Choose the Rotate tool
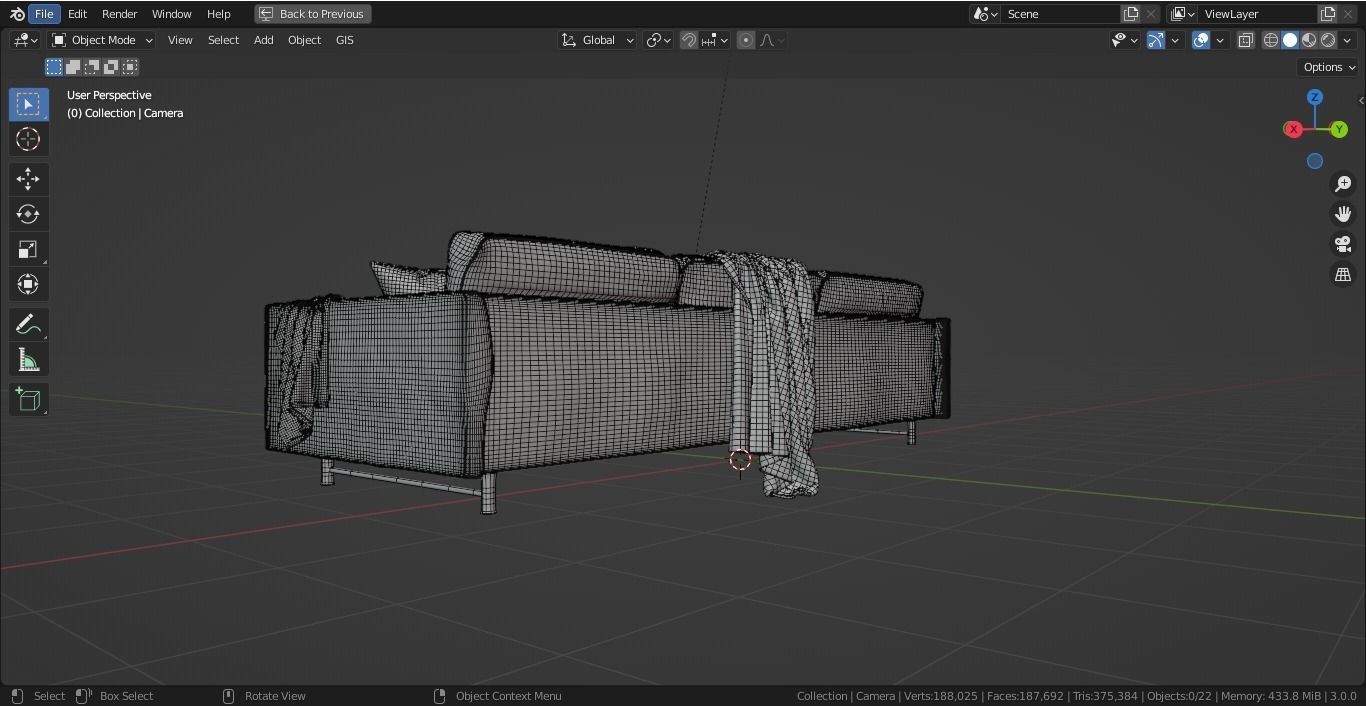The height and width of the screenshot is (706, 1366). click(x=28, y=214)
